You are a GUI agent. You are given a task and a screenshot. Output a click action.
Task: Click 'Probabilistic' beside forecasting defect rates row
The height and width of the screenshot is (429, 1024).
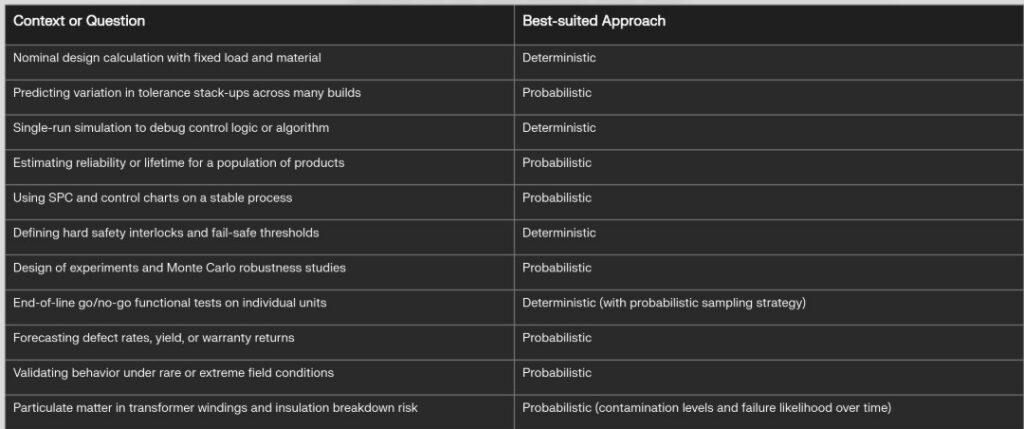(x=557, y=338)
